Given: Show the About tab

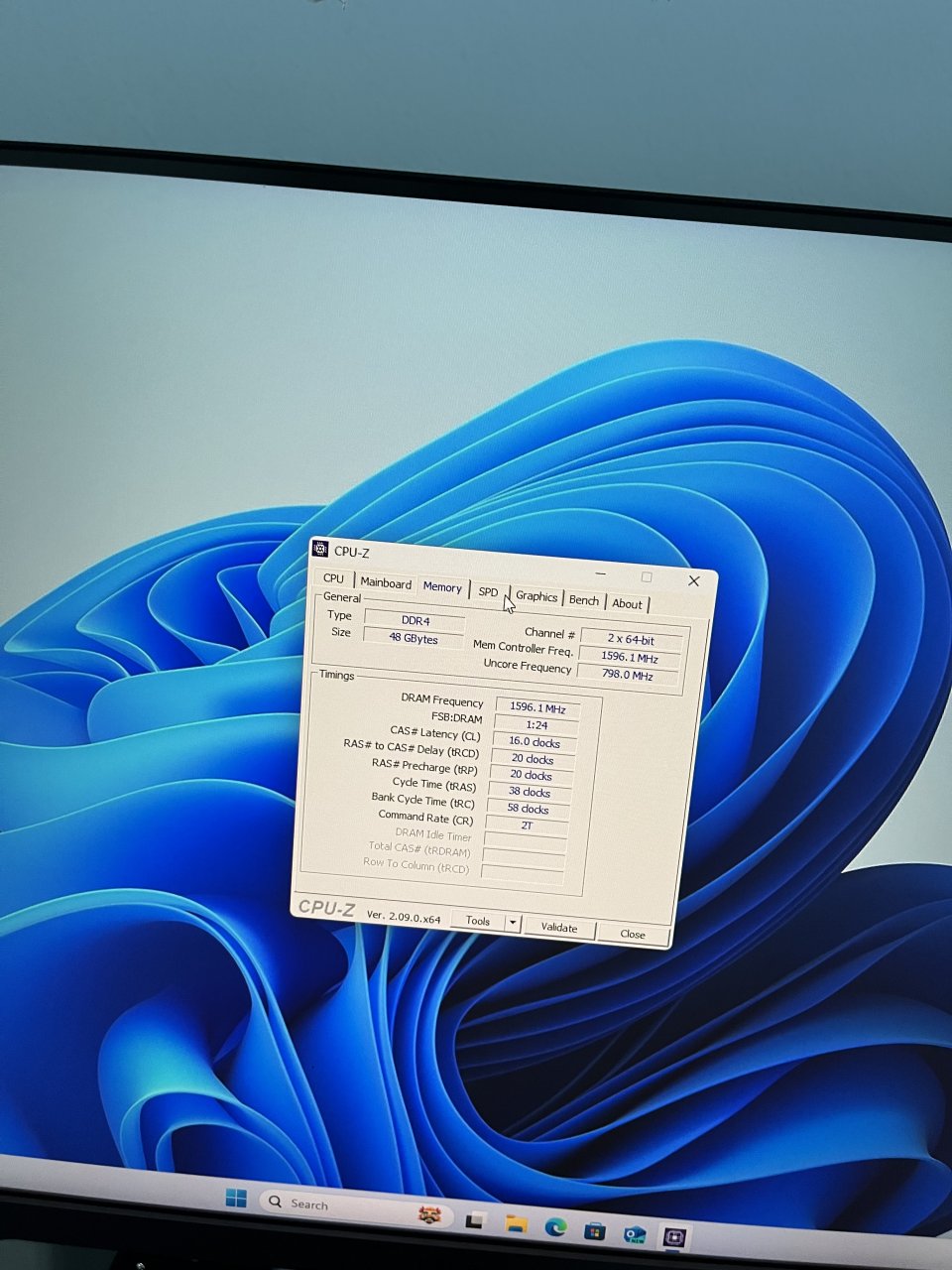Looking at the screenshot, I should [627, 603].
